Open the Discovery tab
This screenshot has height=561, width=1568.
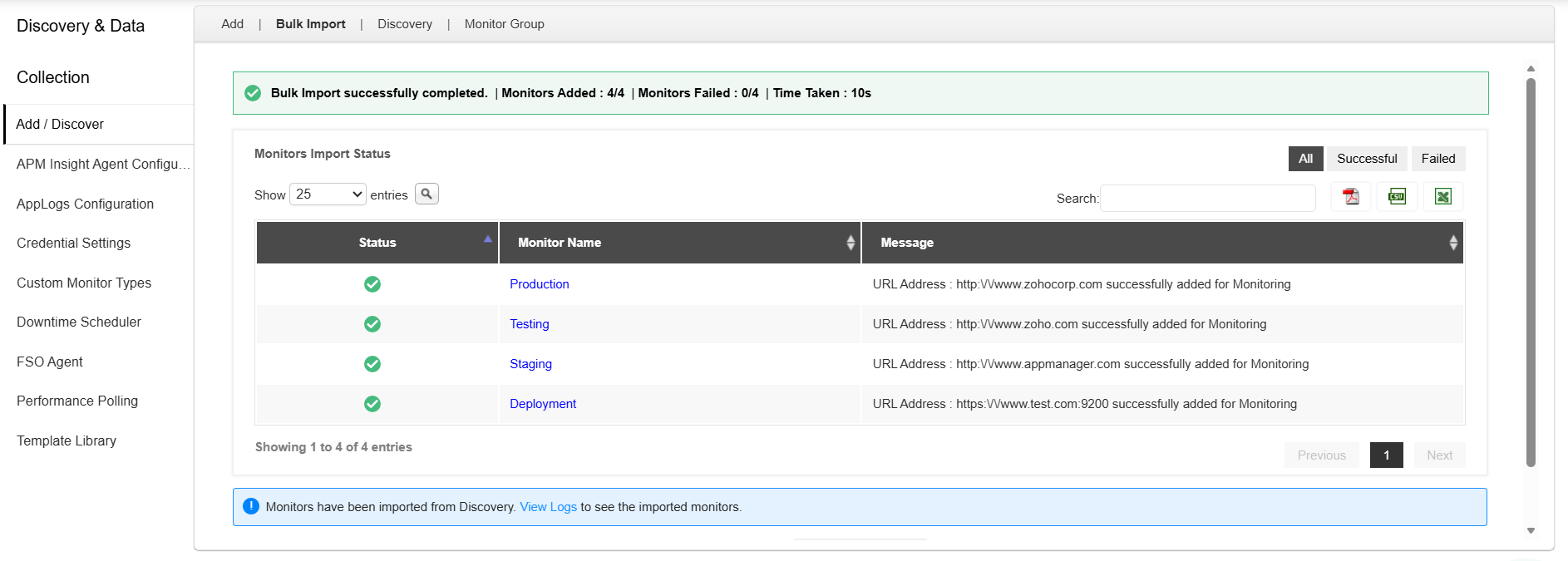(x=405, y=24)
